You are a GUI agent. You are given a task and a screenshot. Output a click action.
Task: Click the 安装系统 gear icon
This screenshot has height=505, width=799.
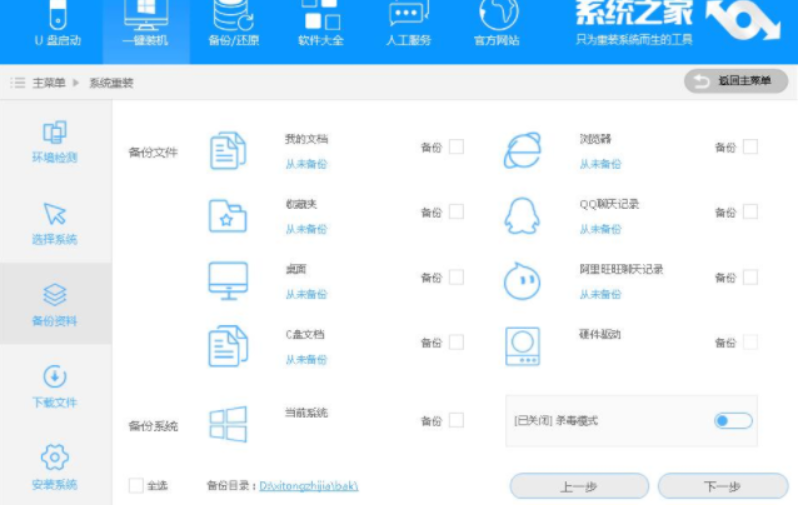(x=55, y=458)
